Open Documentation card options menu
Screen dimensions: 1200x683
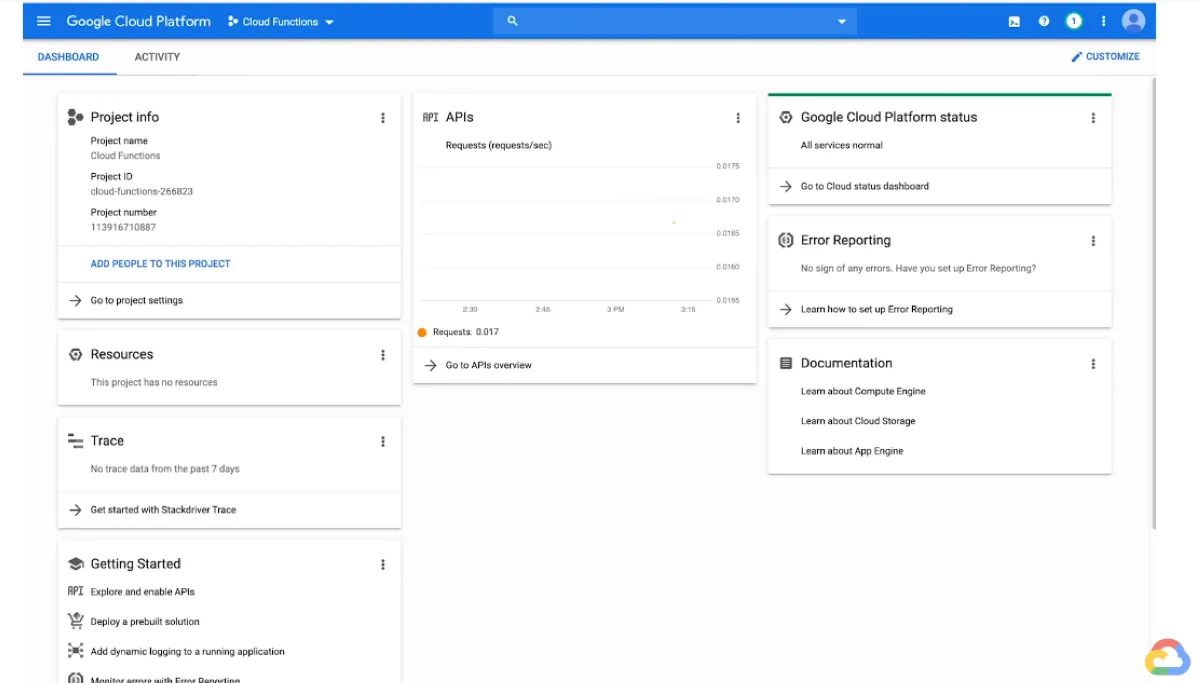point(1093,364)
